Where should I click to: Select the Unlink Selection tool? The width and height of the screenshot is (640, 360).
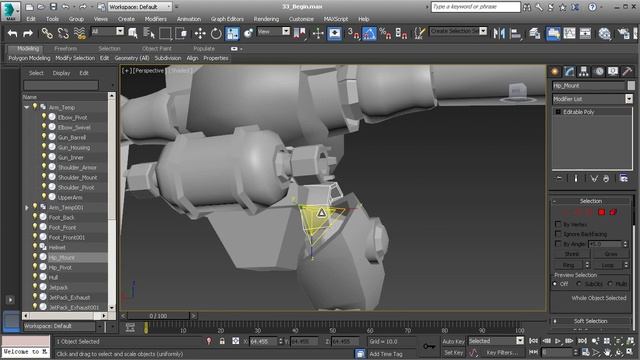(x=63, y=33)
